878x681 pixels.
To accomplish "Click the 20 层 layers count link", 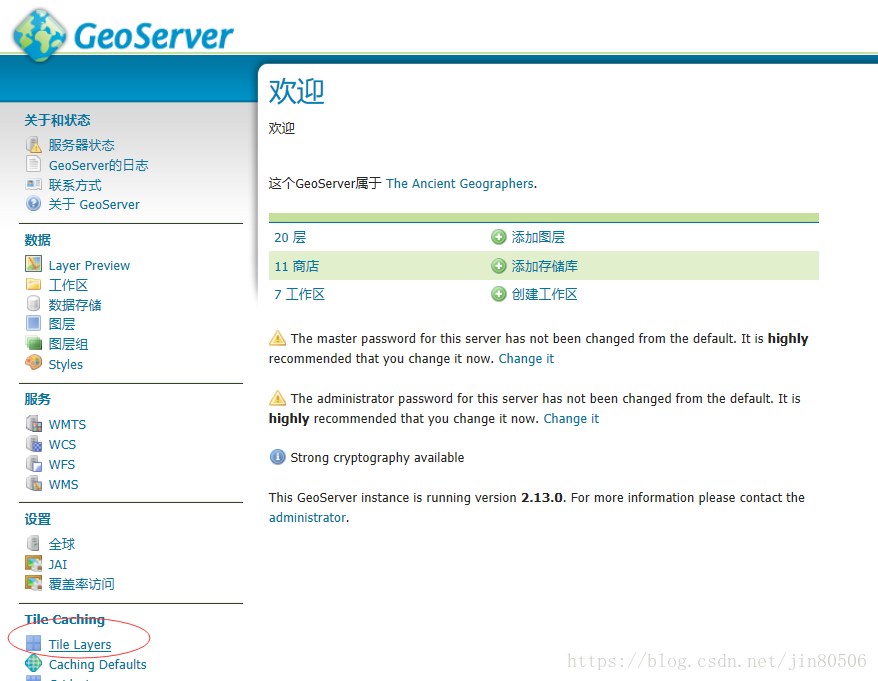I will [x=290, y=237].
